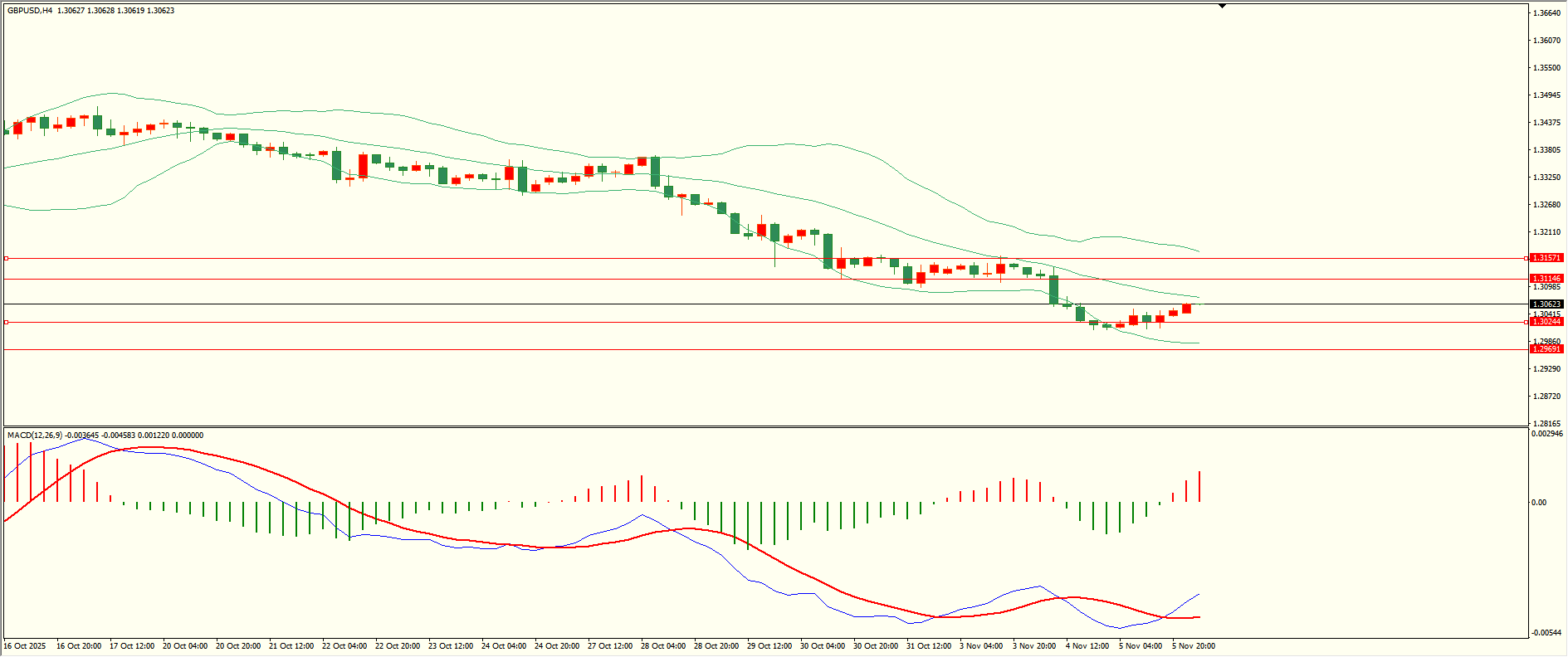Click the latest red candlestick on chart
1568x657 pixels.
(1187, 309)
